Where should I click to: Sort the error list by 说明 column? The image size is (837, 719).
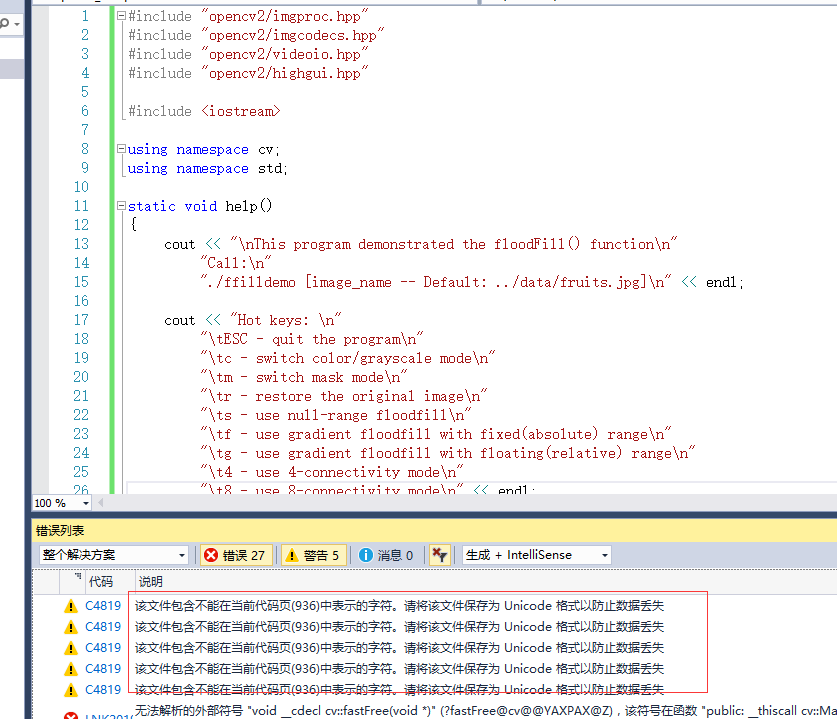tap(151, 582)
